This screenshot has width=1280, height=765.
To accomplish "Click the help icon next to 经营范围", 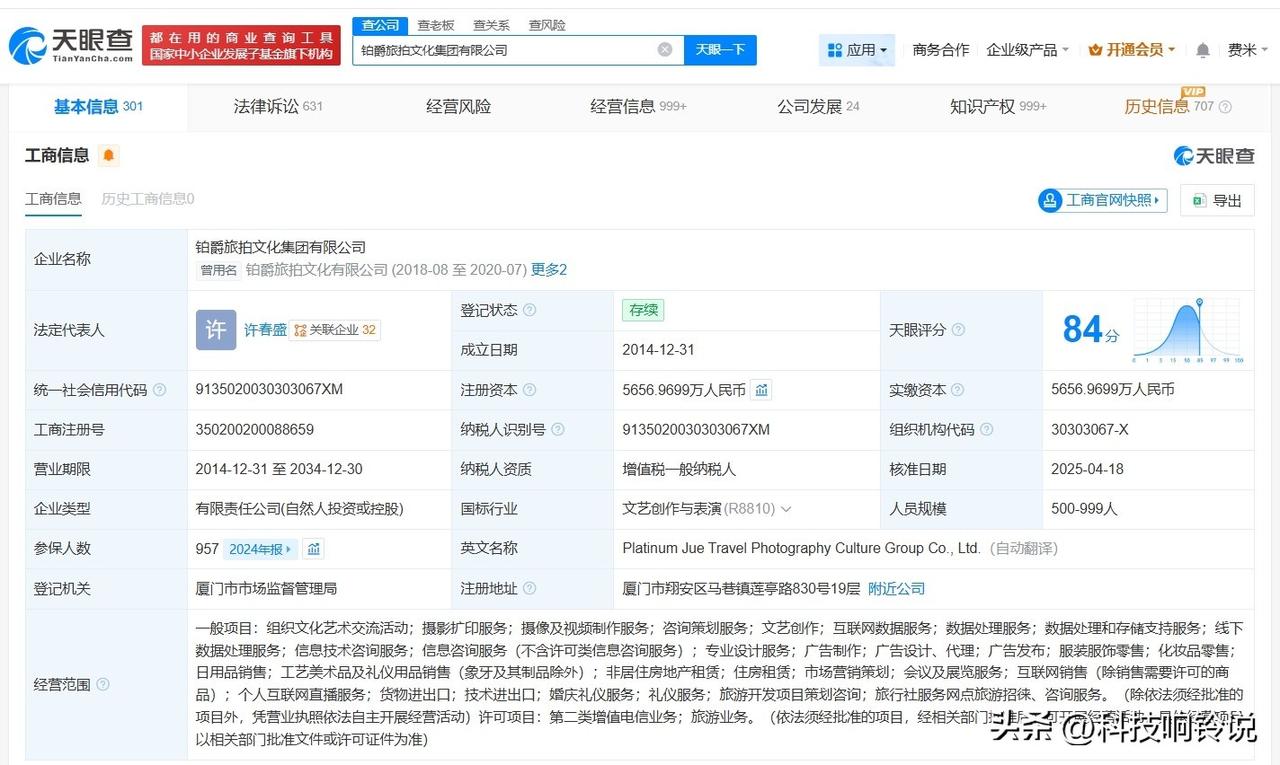I will 102,685.
